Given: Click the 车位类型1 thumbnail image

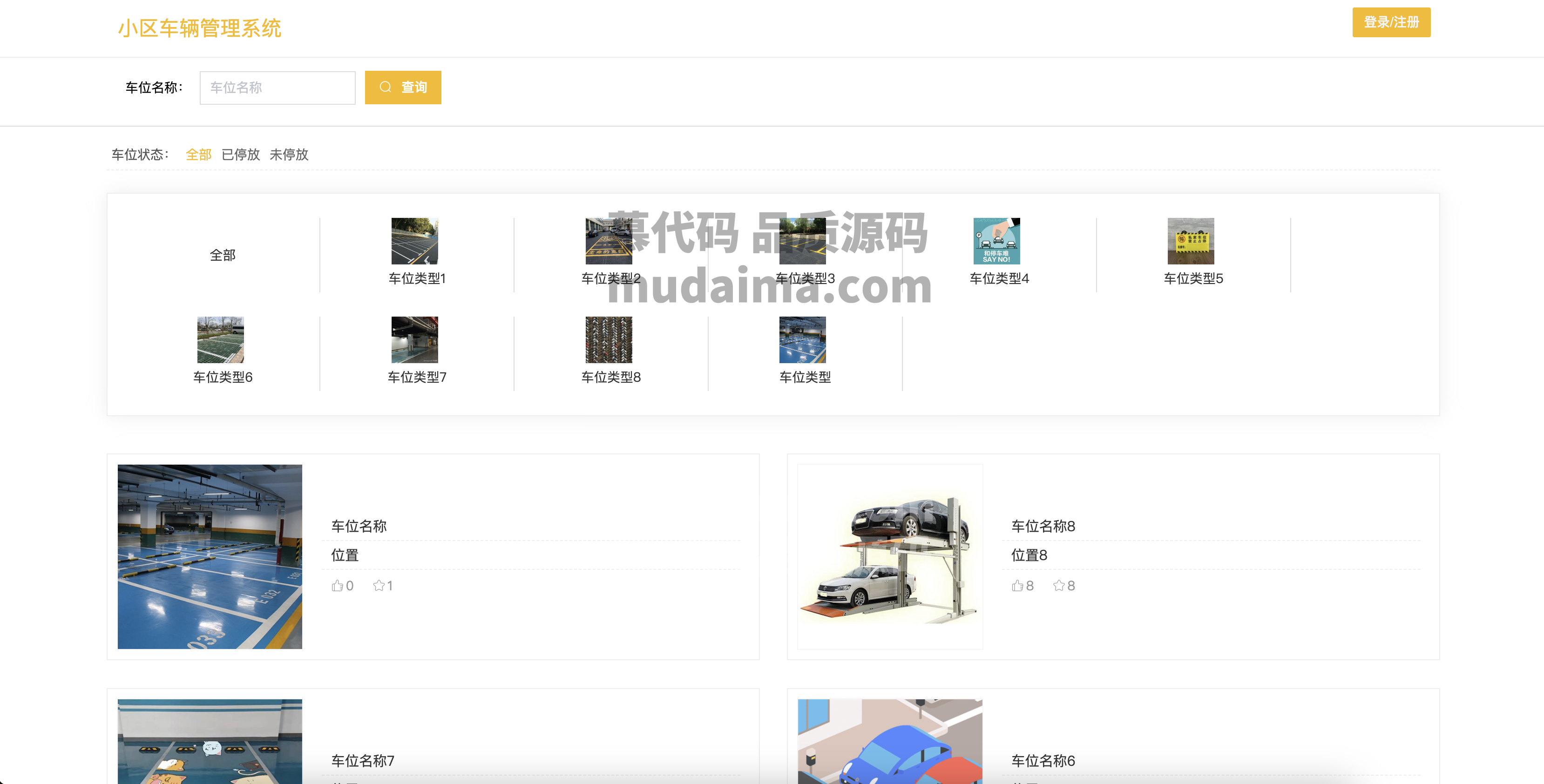Looking at the screenshot, I should (x=415, y=241).
